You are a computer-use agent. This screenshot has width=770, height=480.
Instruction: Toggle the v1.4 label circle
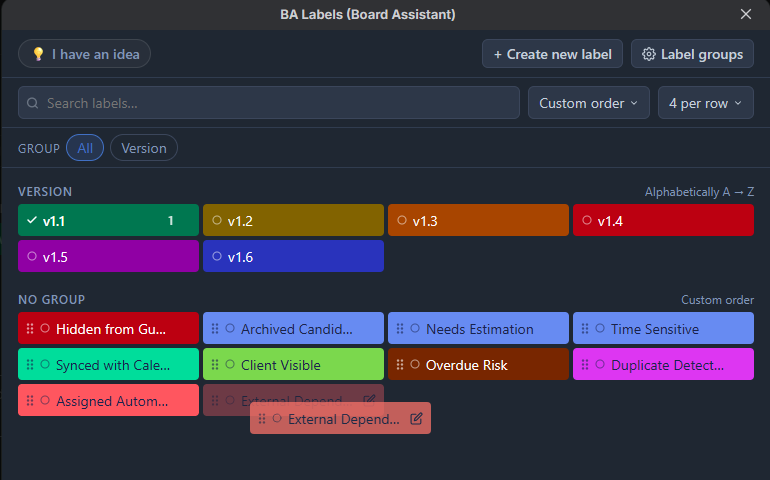click(587, 220)
